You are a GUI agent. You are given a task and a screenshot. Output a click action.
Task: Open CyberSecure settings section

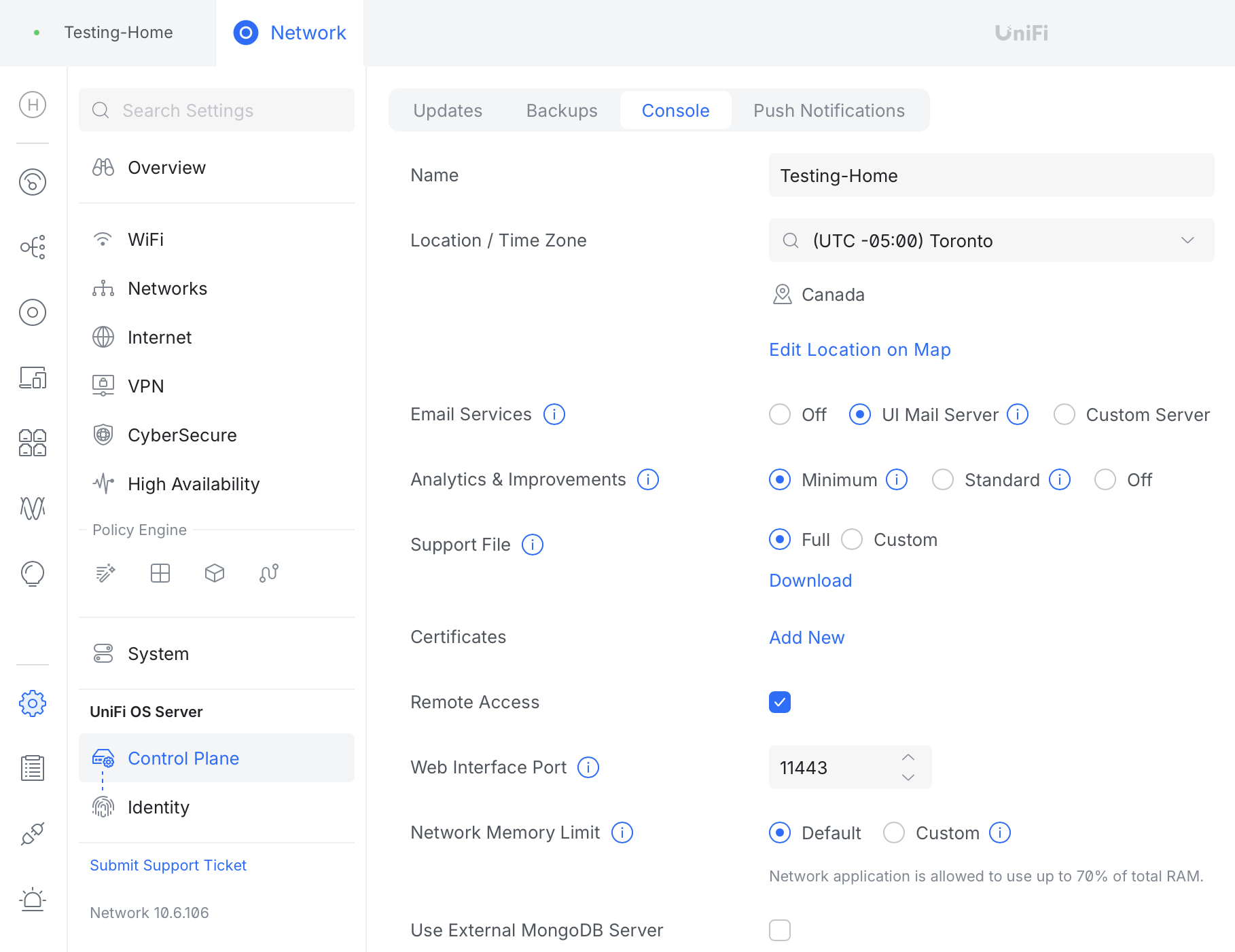click(x=217, y=435)
